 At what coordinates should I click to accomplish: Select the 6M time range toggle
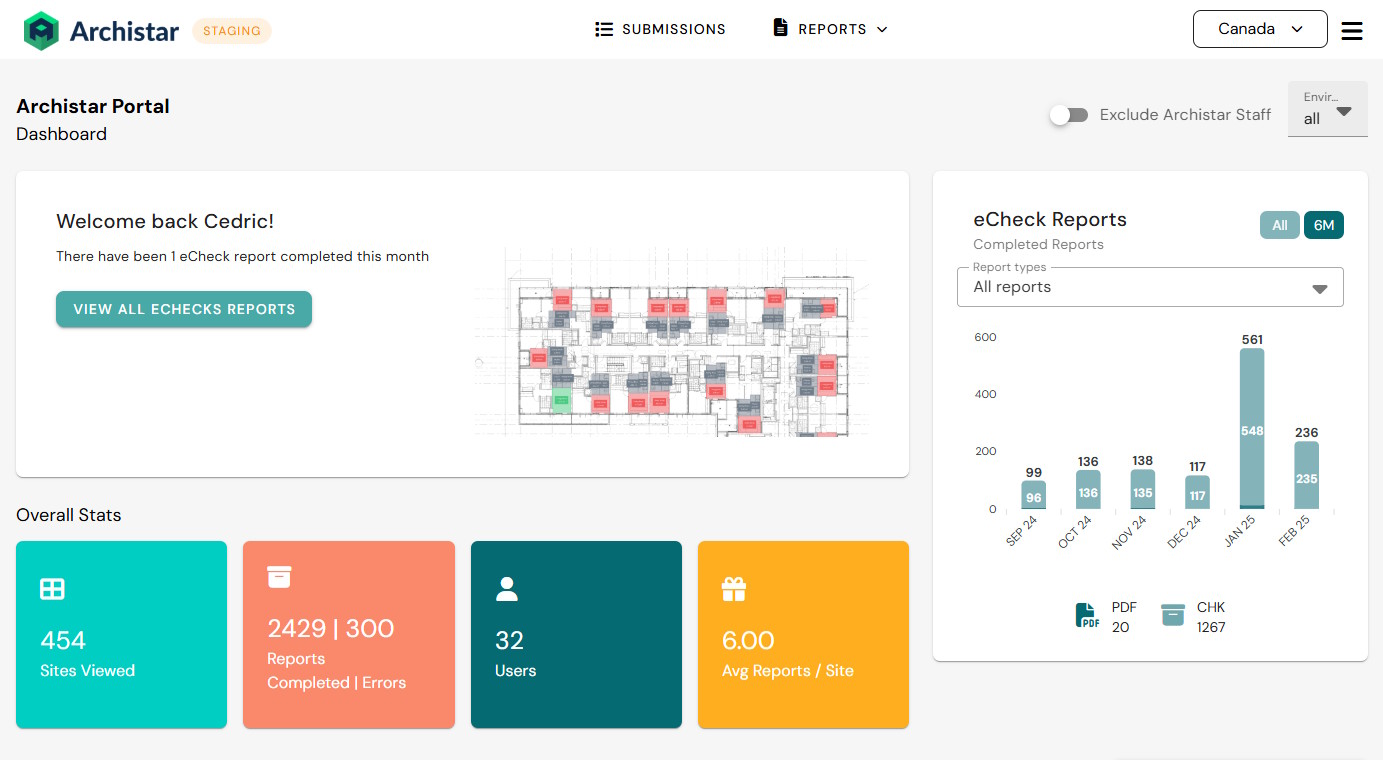[1324, 225]
